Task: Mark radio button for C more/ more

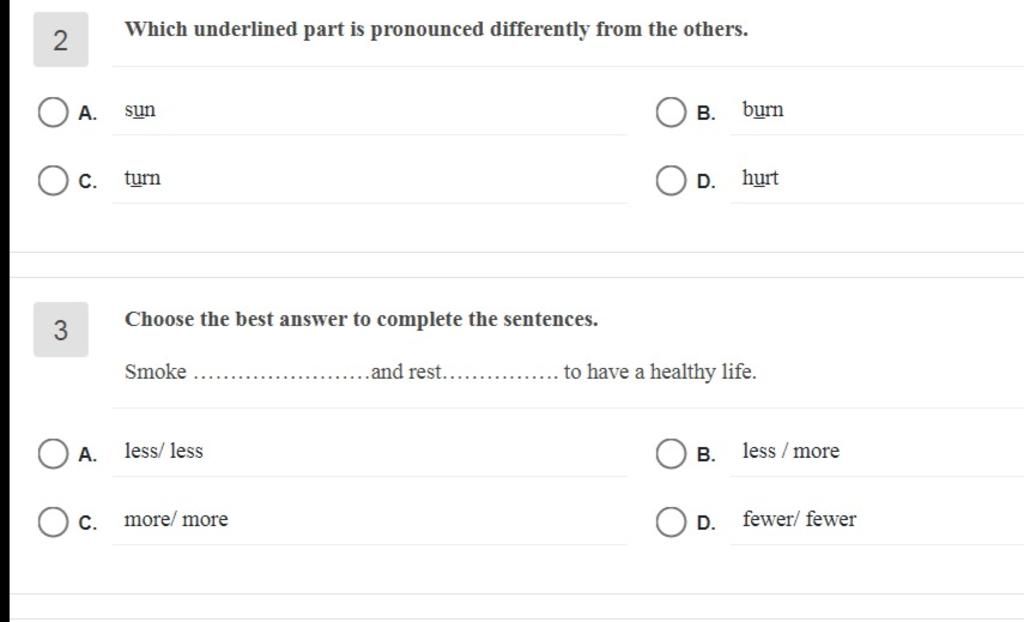Action: point(53,522)
